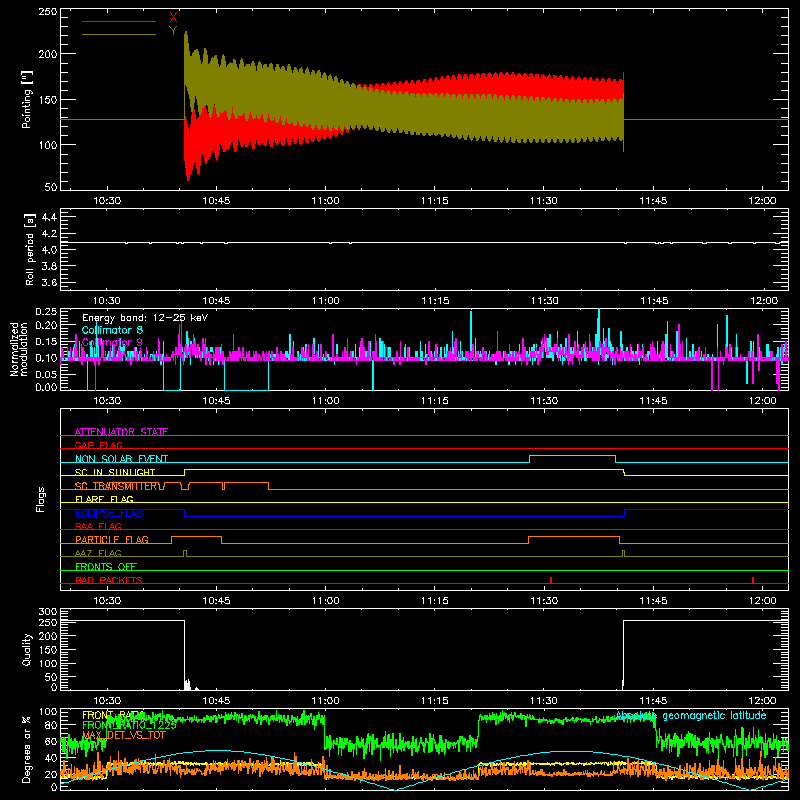Click the Pointing axis title
Image resolution: width=800 pixels, height=800 pixels.
point(27,99)
